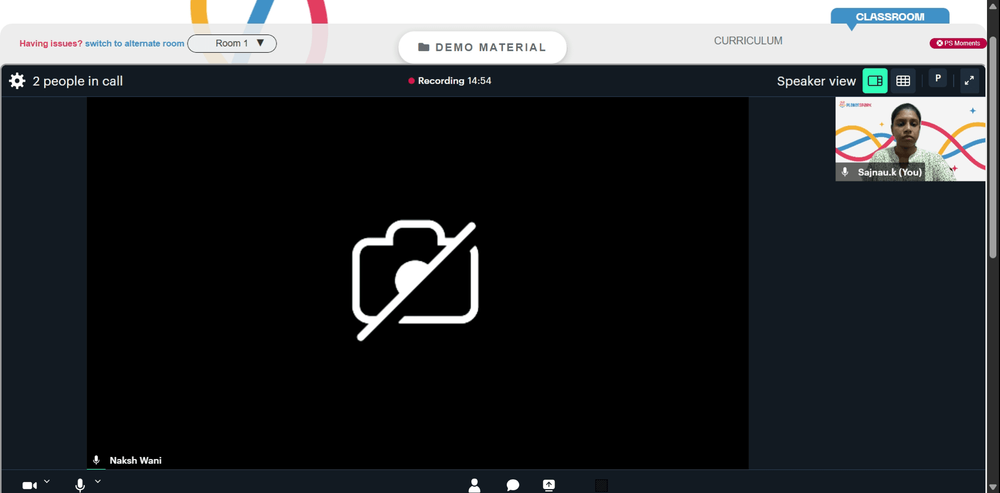The image size is (1000, 493).
Task: Click the P button in call header
Action: [938, 78]
